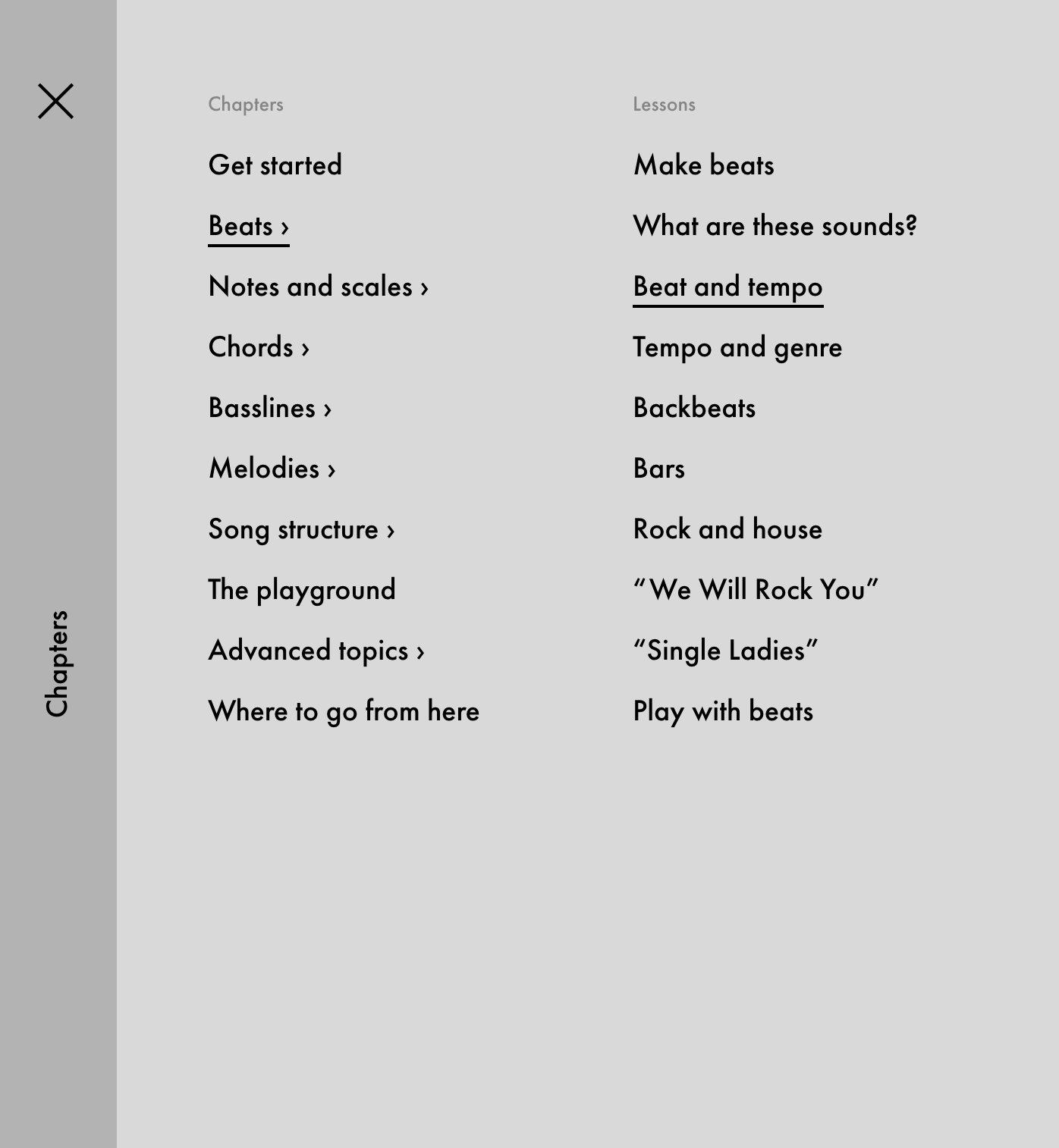
Task: Expand the Beats chapter
Action: point(249,226)
